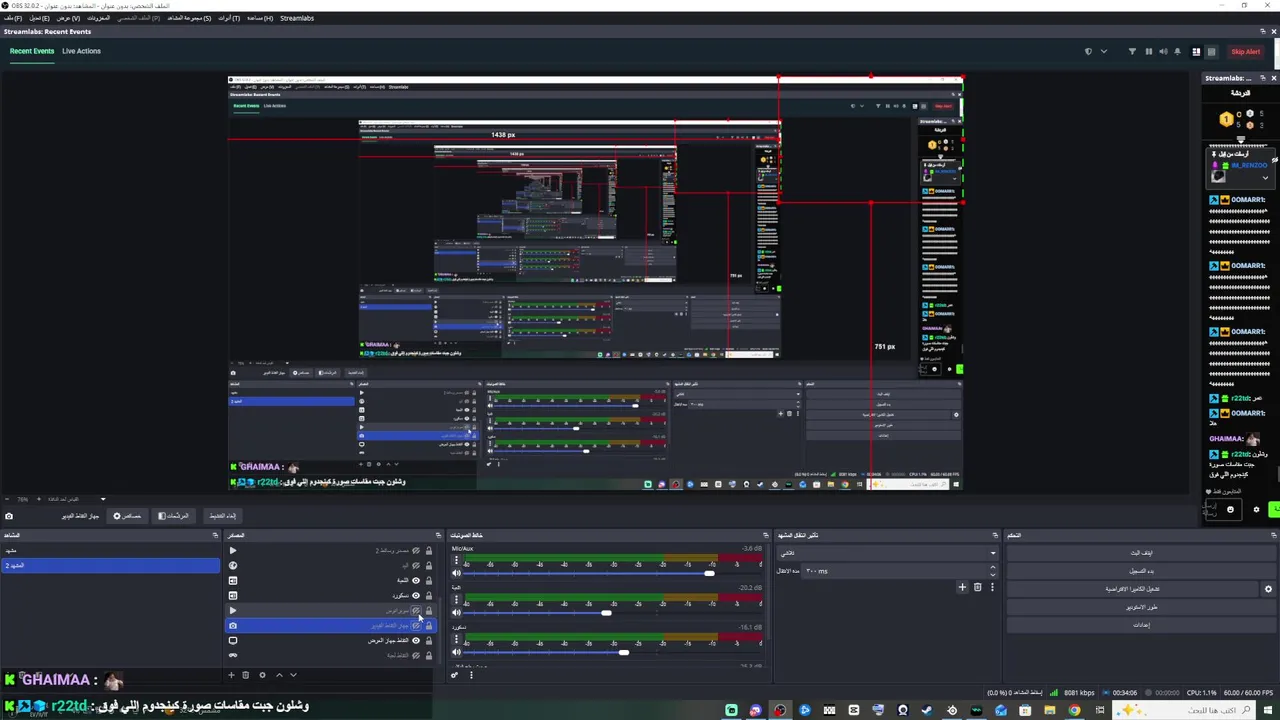Remove selected source using trash icon

245,675
